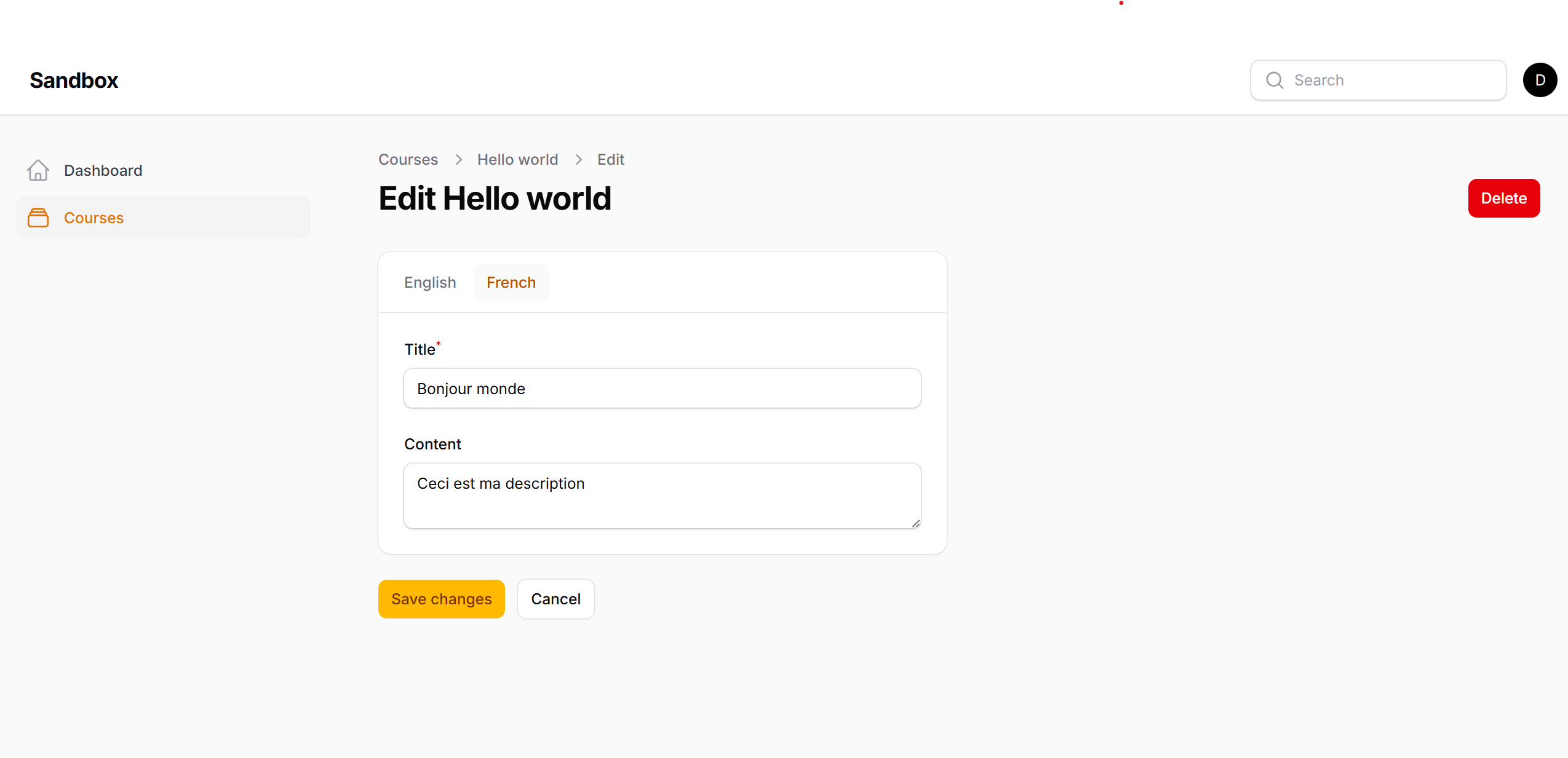Click the Cancel button
The width and height of the screenshot is (1568, 758).
(555, 599)
